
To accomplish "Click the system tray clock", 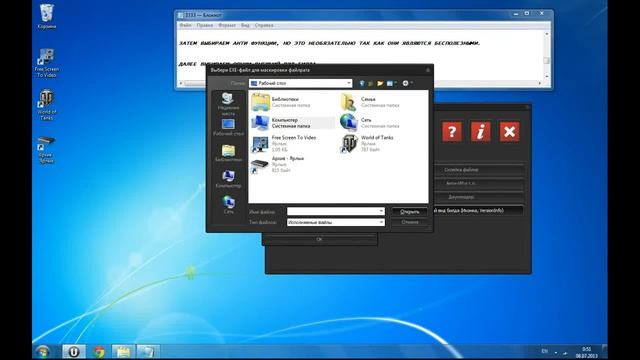I will coord(587,353).
